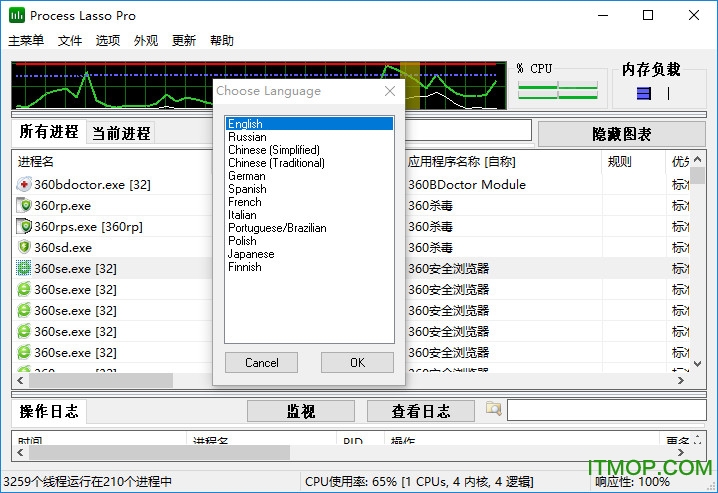Click the memory load indicator icon

point(644,93)
